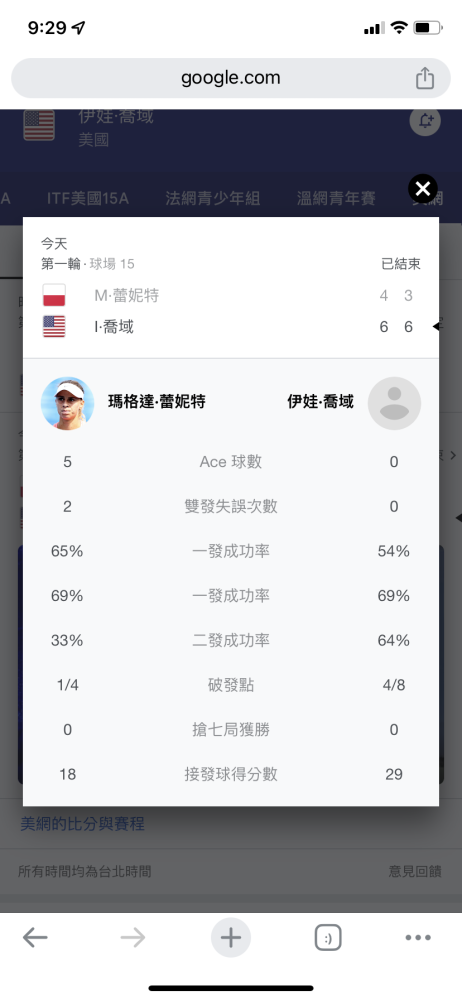This screenshot has height=1000, width=462.
Task: Tap the Poland flag icon
Action: [54, 296]
